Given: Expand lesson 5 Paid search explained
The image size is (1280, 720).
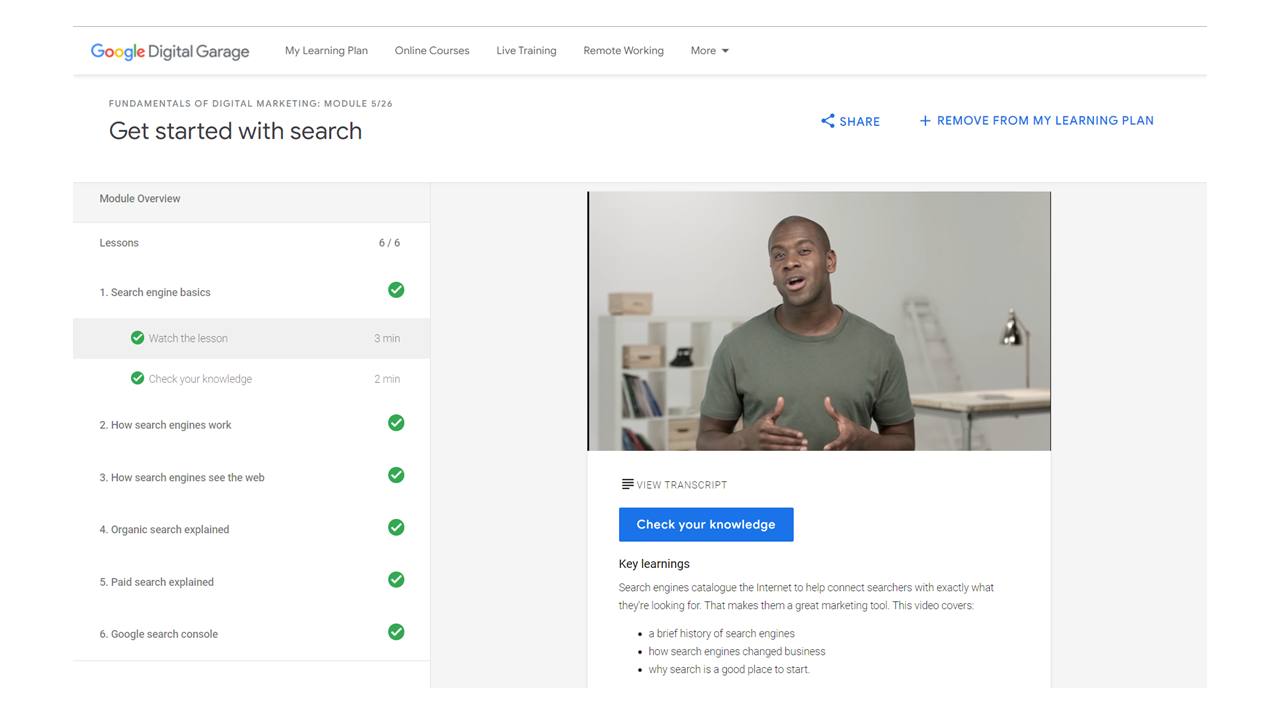Looking at the screenshot, I should click(x=252, y=582).
